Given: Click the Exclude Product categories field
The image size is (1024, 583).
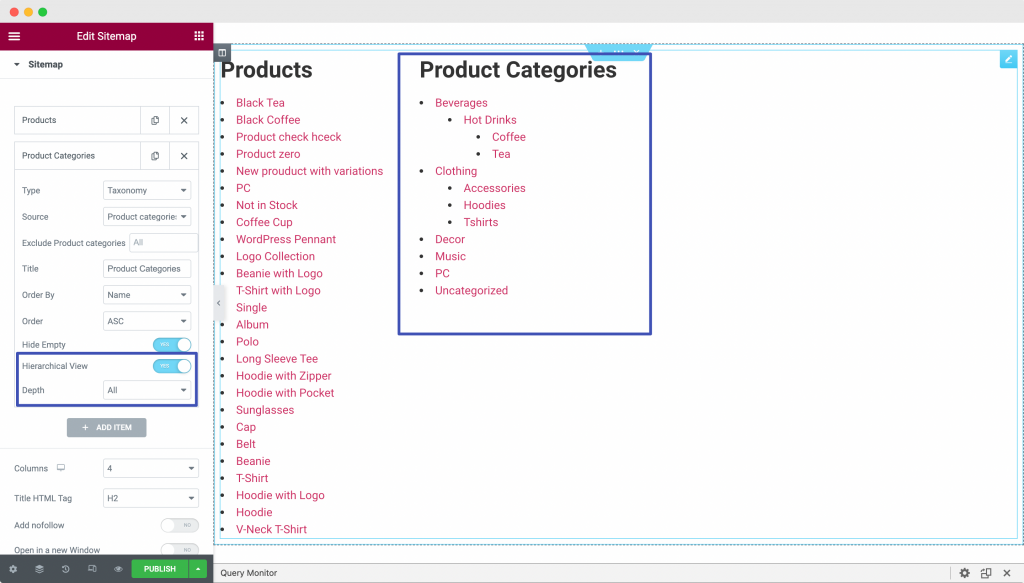Looking at the screenshot, I should coord(163,243).
